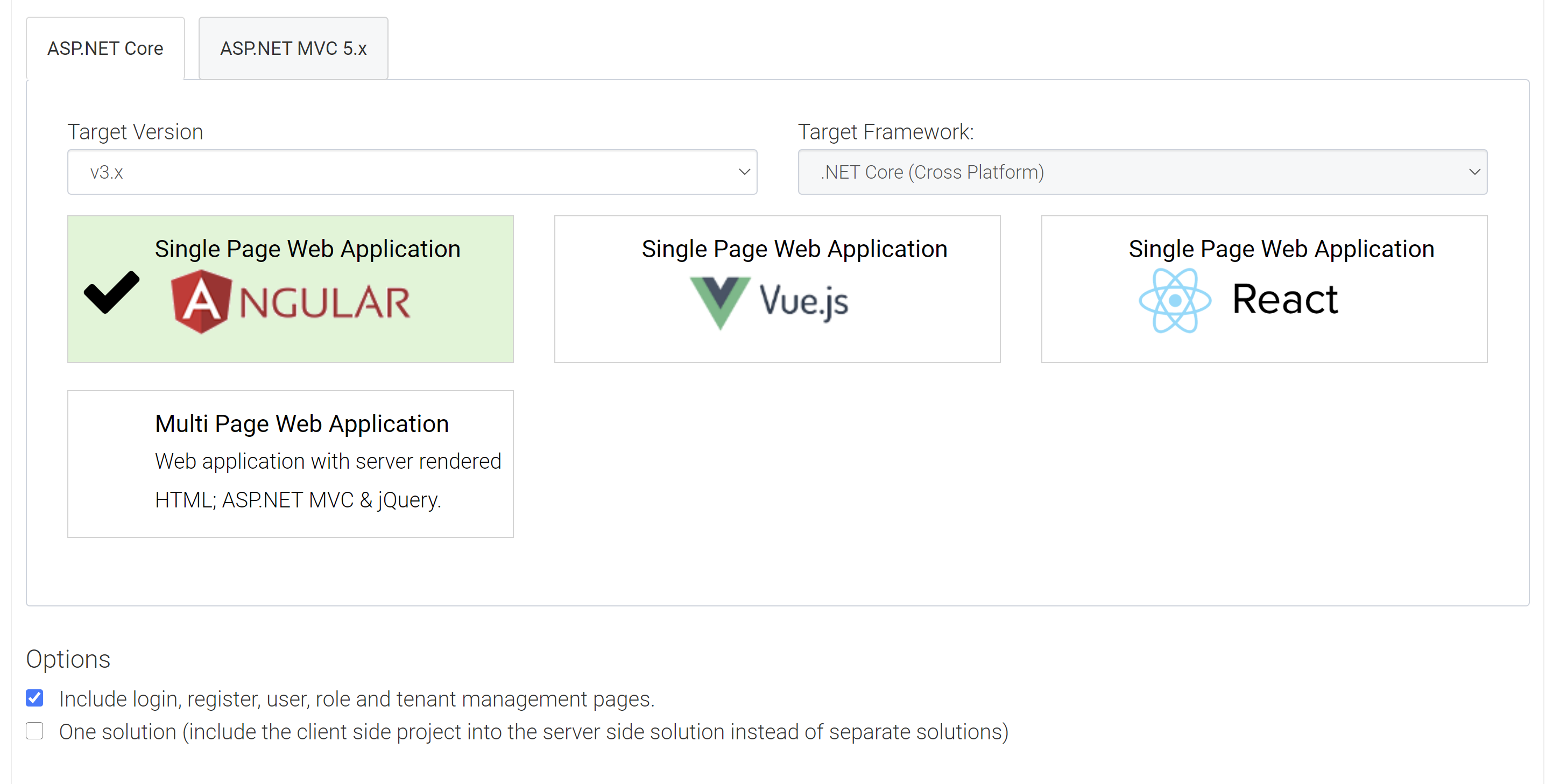Viewport: 1560px width, 784px height.
Task: Click the React atom logo
Action: (x=1174, y=300)
